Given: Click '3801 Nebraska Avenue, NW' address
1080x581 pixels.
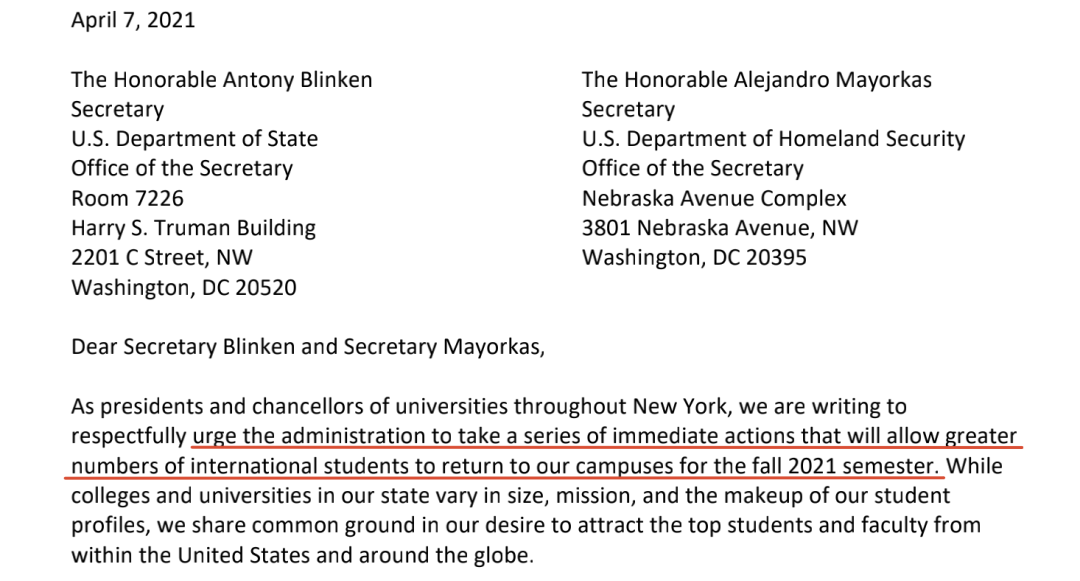Looking at the screenshot, I should [720, 228].
